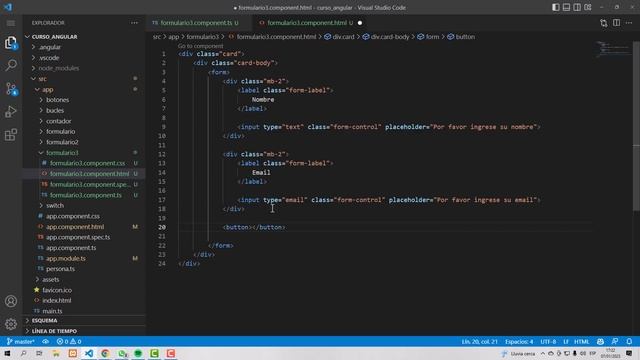Change UTF-8 encoding in status bar
640x360 pixels.
548,342
